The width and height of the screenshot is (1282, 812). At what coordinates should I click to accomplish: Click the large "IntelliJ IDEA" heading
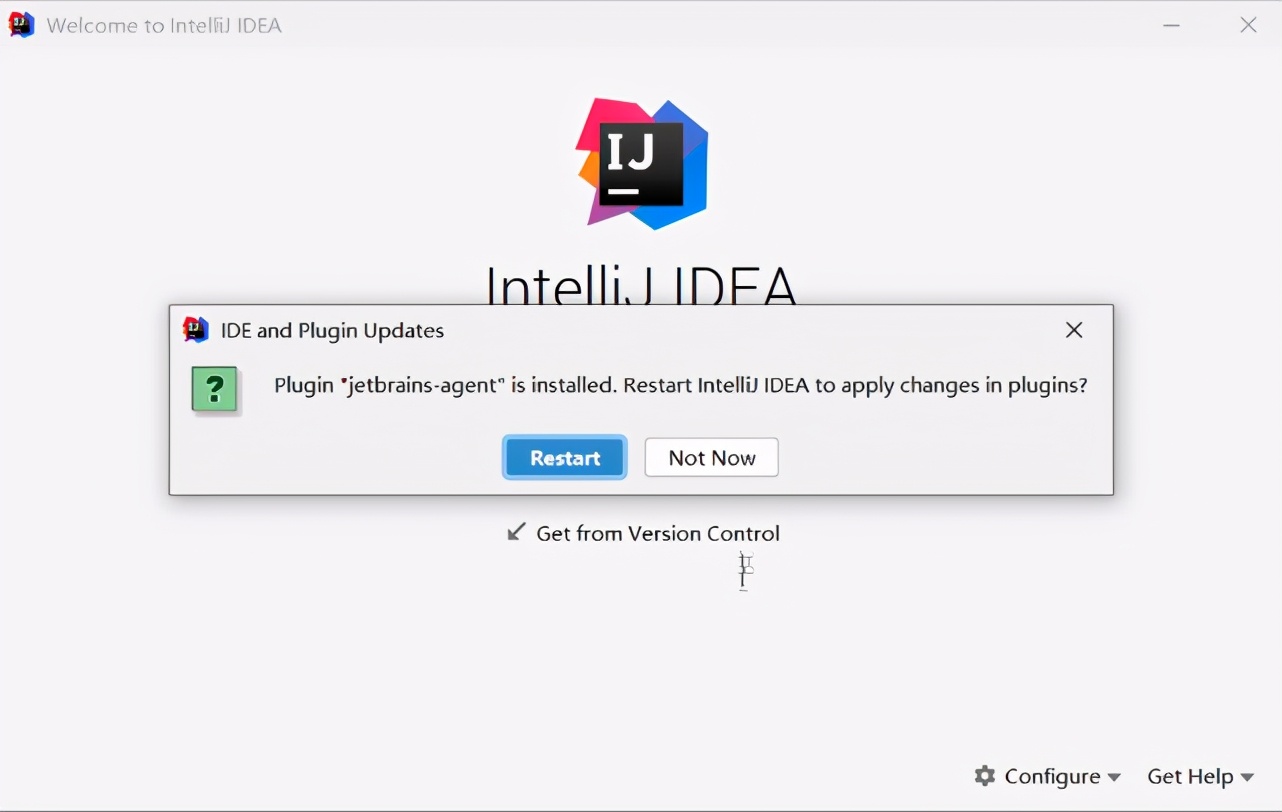641,286
